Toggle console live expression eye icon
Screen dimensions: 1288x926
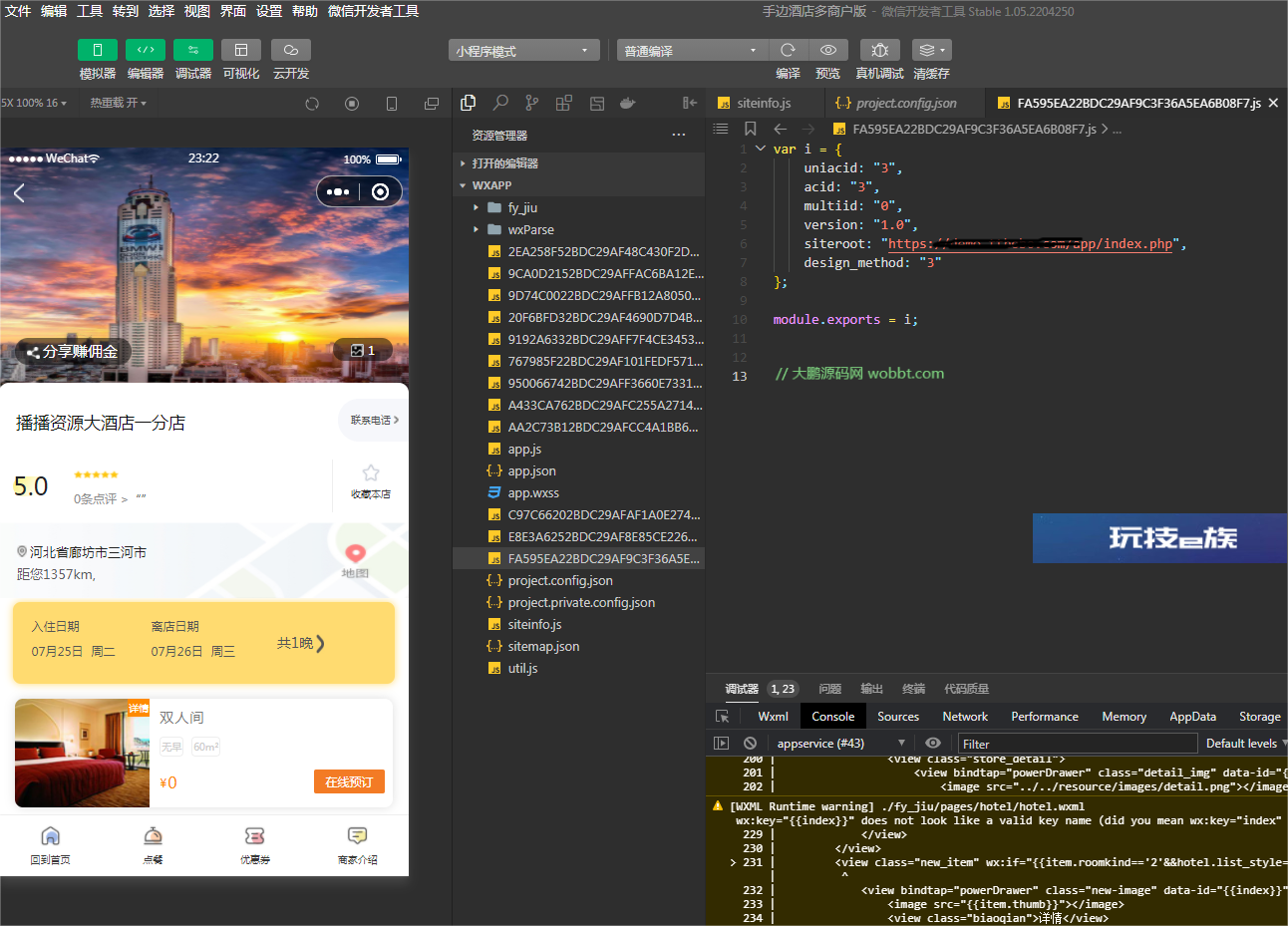click(932, 744)
